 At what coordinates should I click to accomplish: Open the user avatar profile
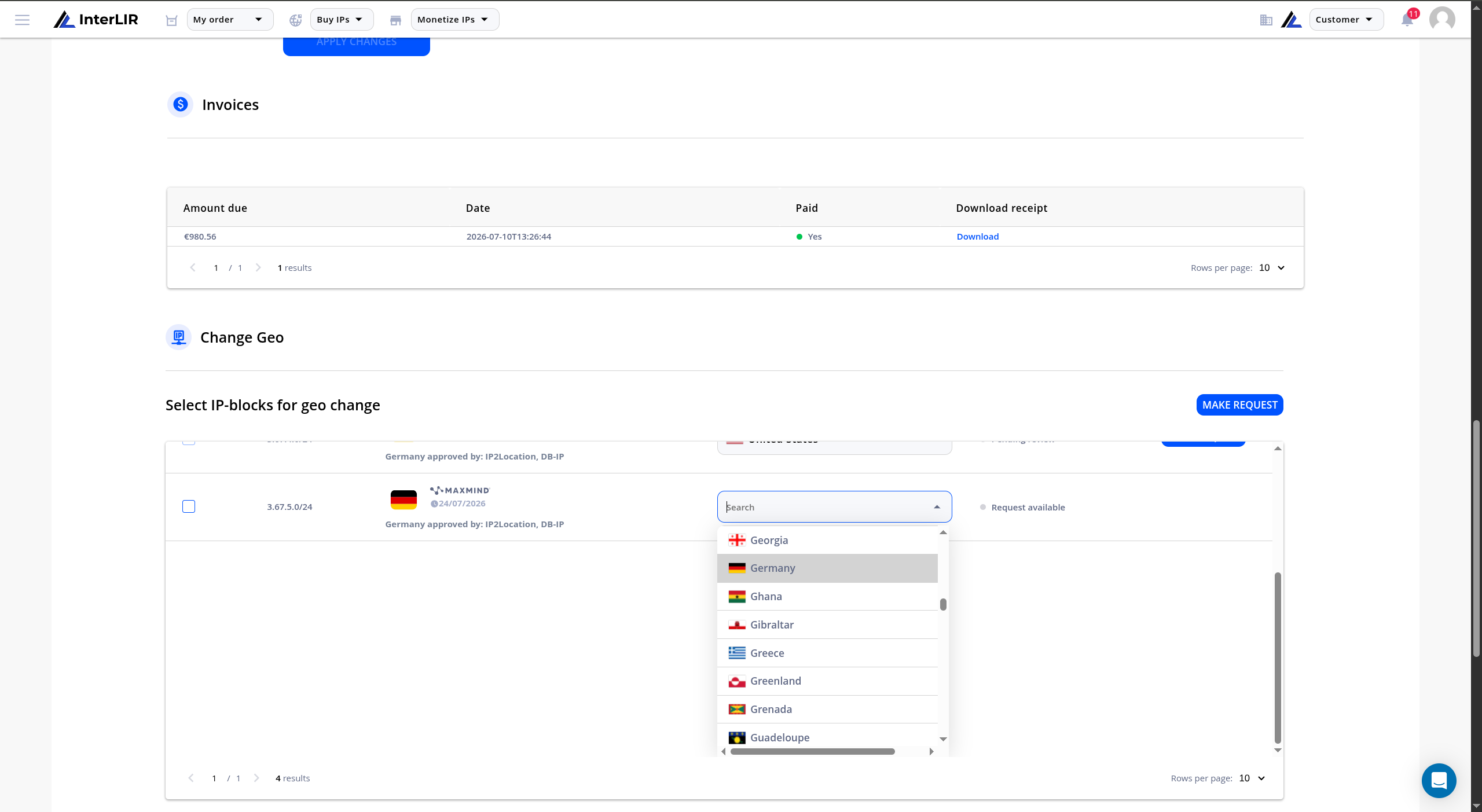point(1442,20)
